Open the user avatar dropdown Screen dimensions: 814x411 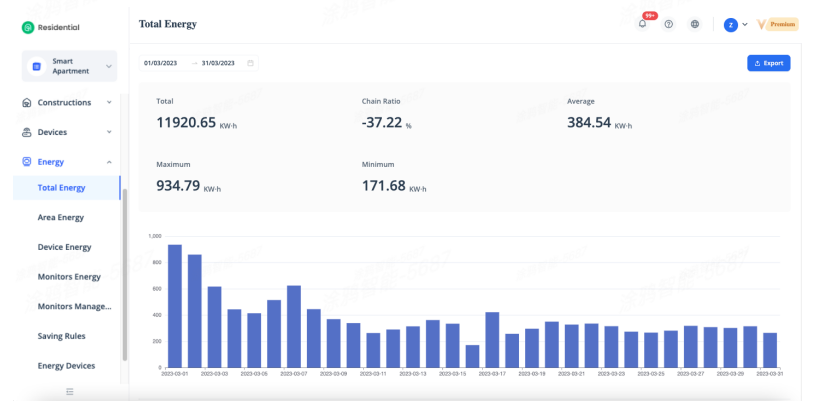click(x=736, y=24)
